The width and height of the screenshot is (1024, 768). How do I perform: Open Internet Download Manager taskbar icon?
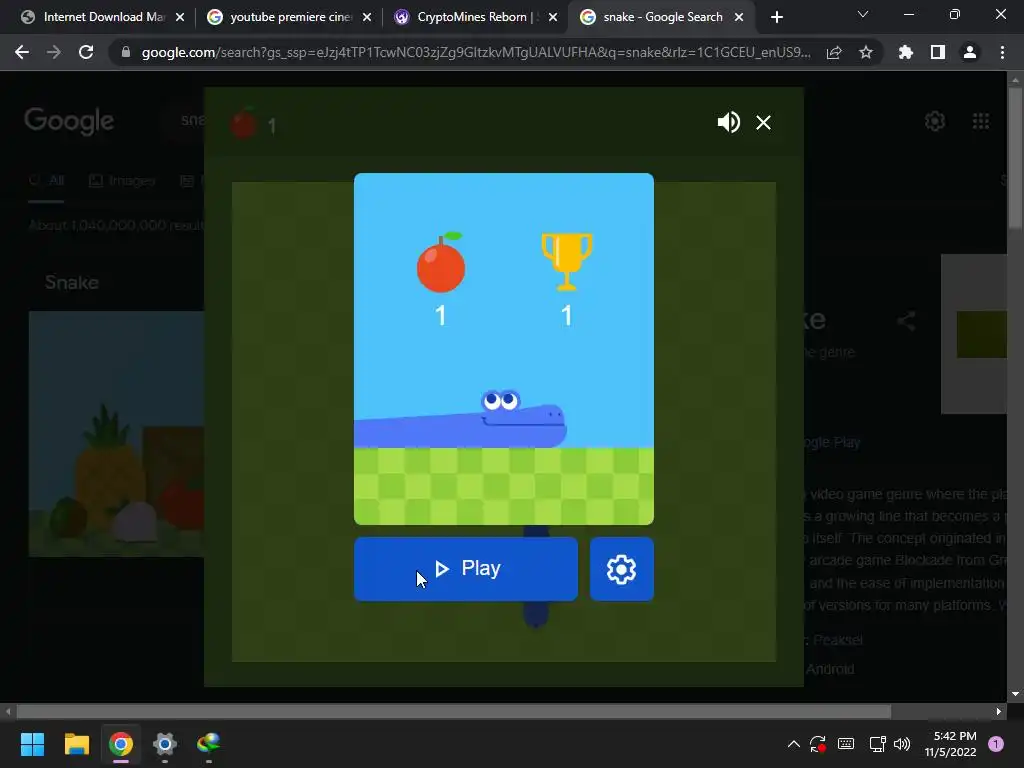208,744
